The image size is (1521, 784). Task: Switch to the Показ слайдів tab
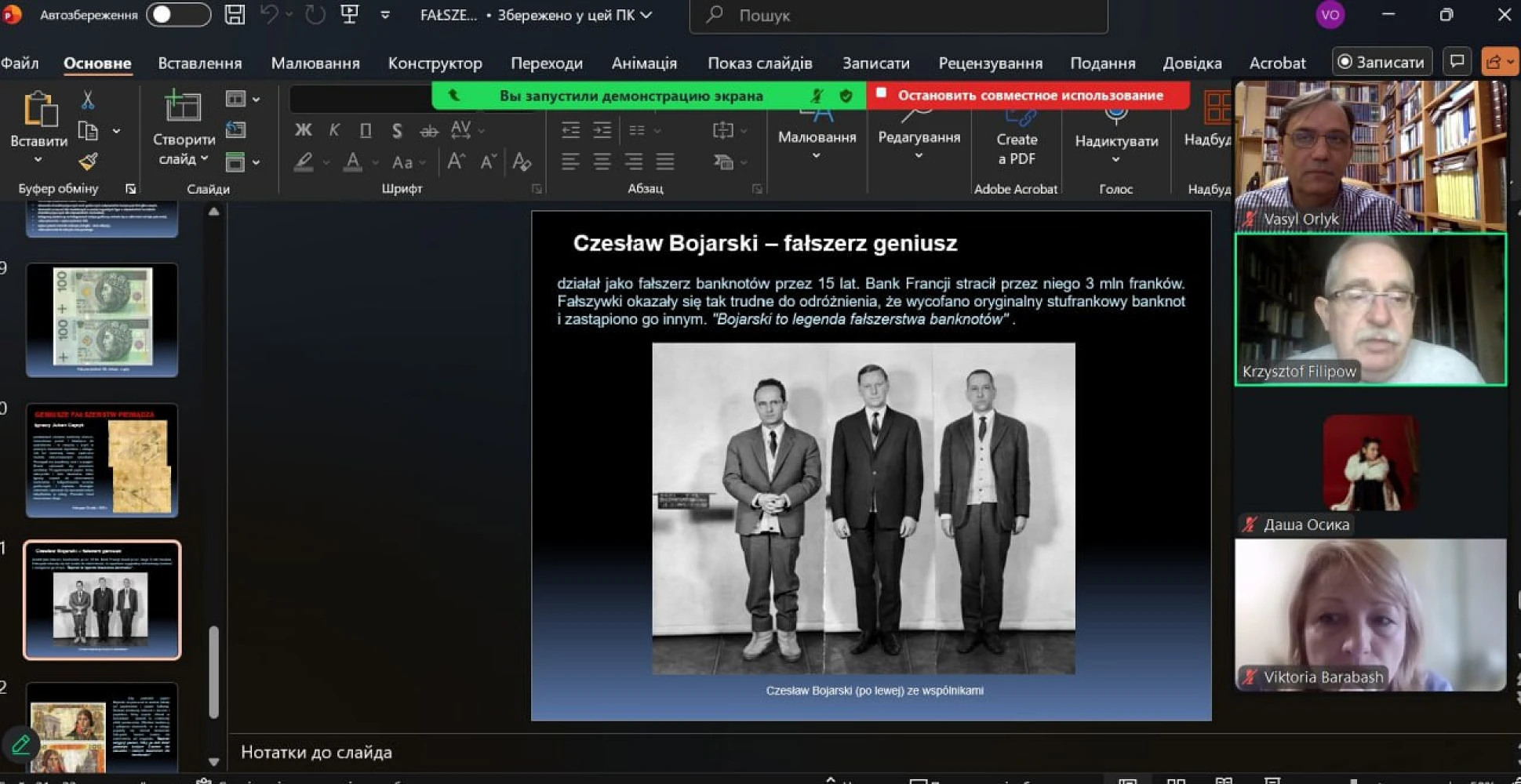[759, 63]
